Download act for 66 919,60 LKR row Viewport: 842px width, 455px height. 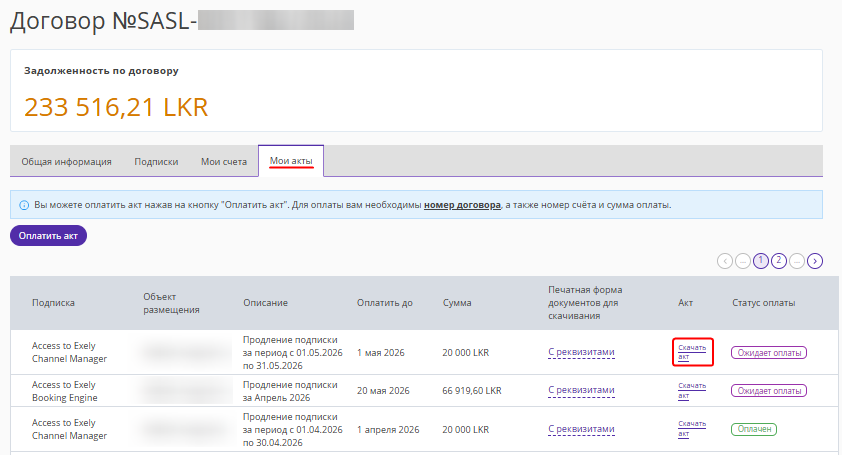click(x=692, y=391)
